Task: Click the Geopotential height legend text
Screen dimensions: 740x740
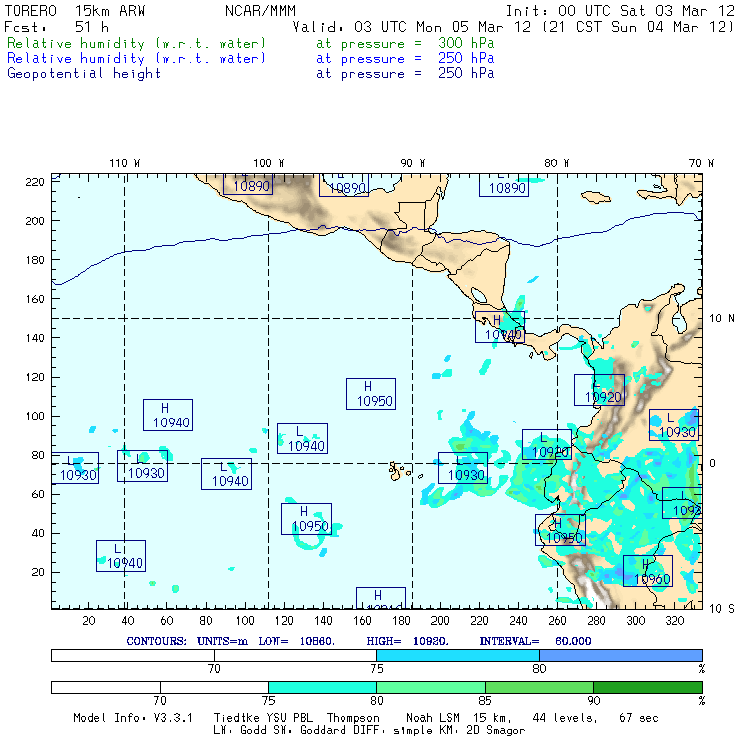Action: click(84, 73)
